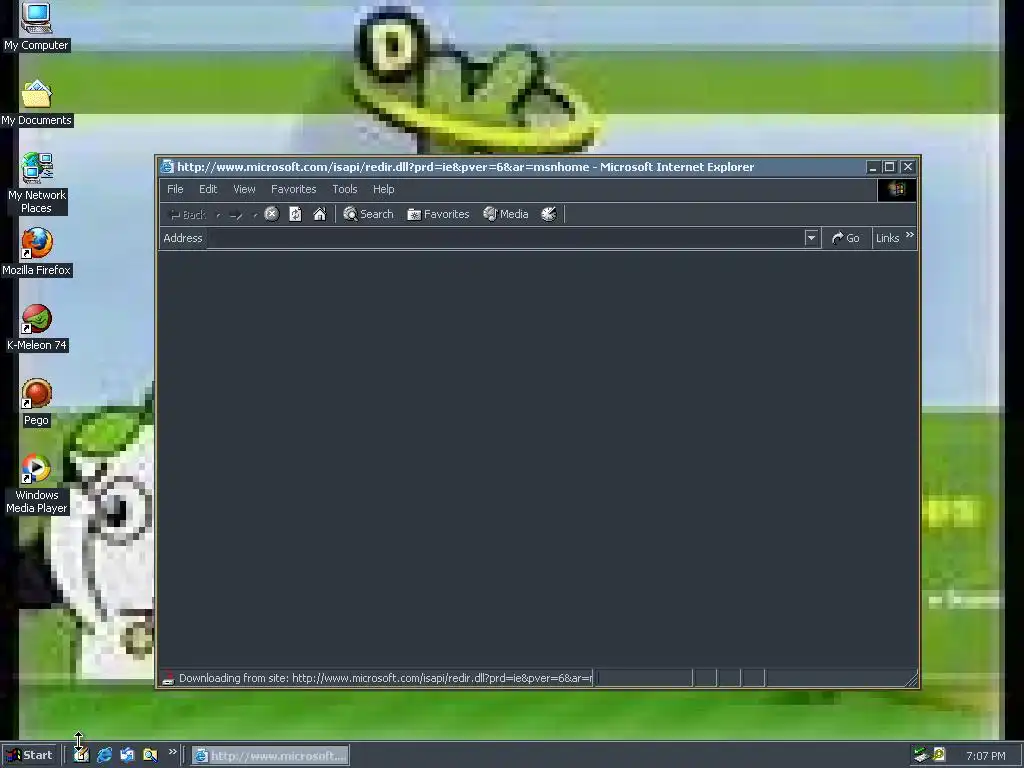Viewport: 1024px width, 768px height.
Task: Go to the Home page icon
Action: [x=319, y=214]
